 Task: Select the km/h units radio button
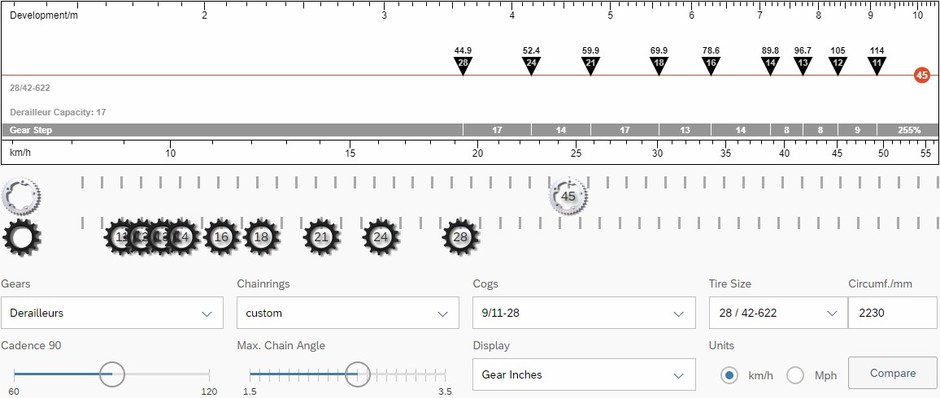tap(729, 376)
